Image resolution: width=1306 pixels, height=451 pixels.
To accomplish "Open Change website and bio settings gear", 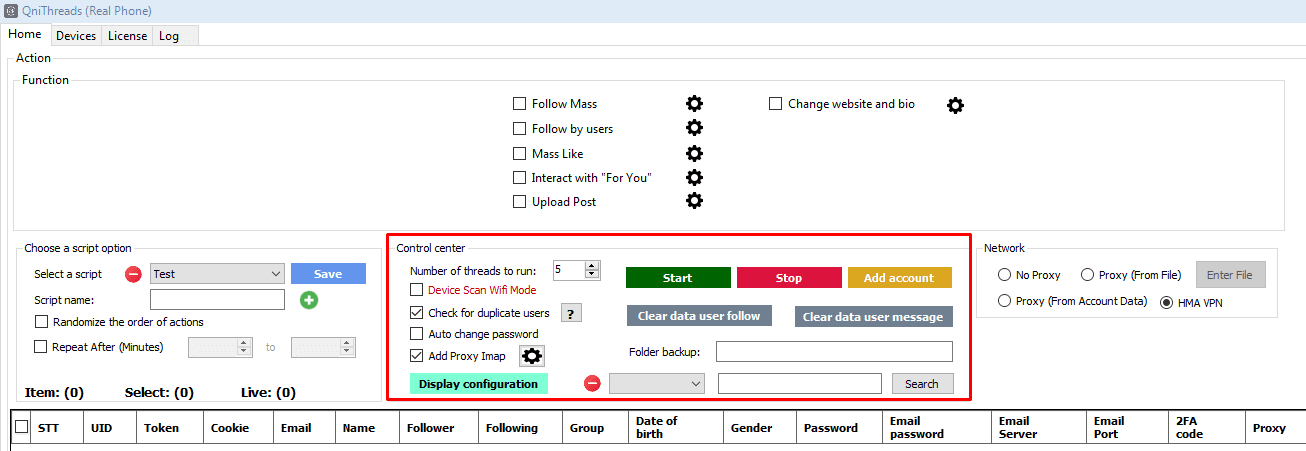I will [955, 105].
